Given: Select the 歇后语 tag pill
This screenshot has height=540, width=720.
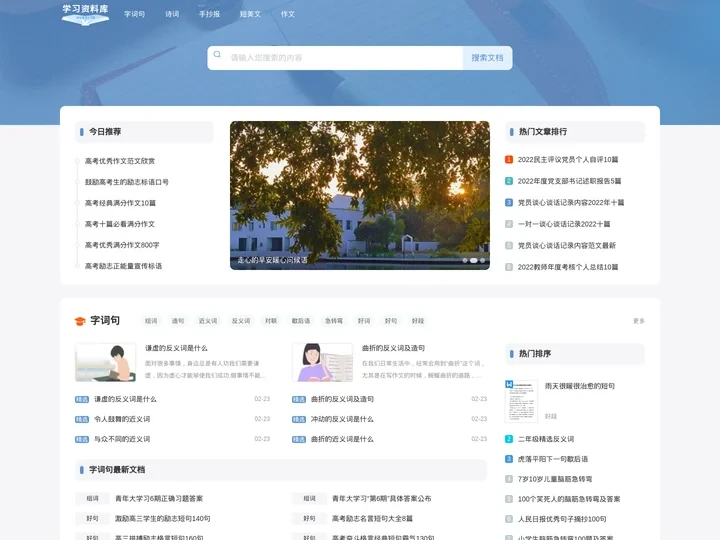Looking at the screenshot, I should pyautogui.click(x=301, y=321).
